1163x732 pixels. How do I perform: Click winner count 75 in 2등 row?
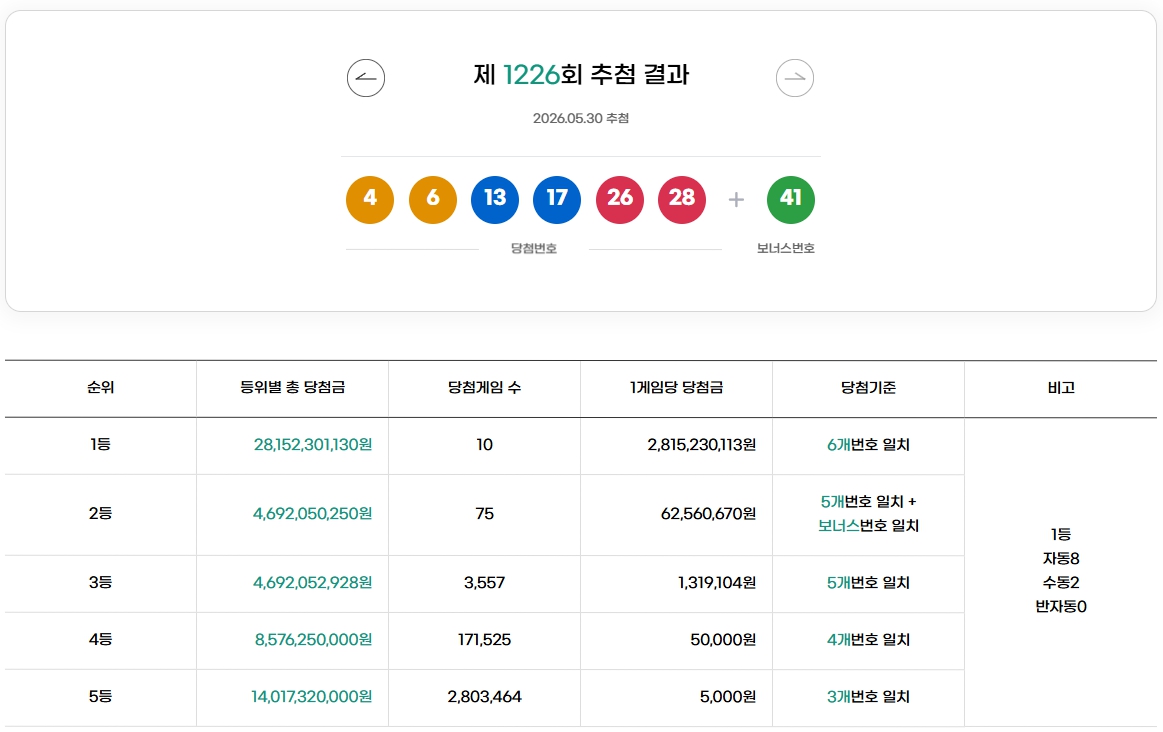(x=484, y=513)
